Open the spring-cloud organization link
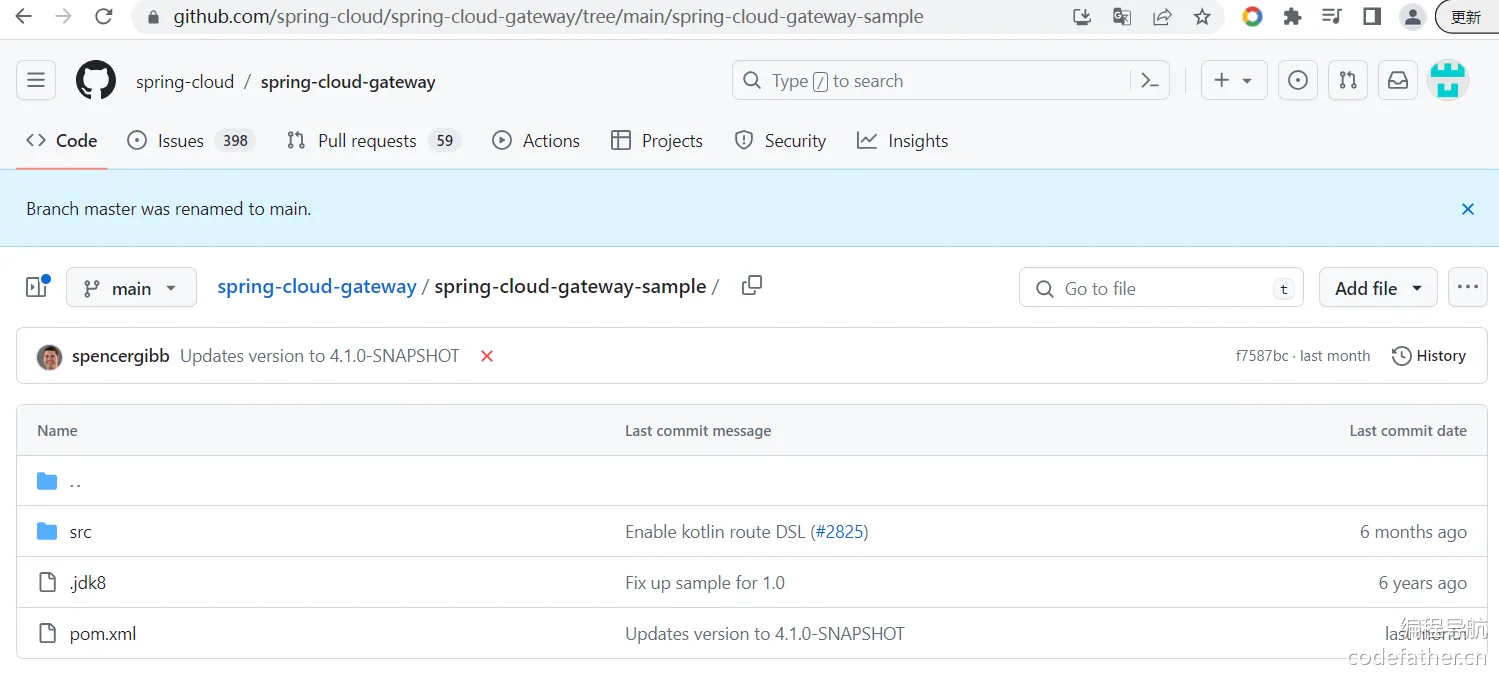Image resolution: width=1499 pixels, height=681 pixels. pyautogui.click(x=185, y=82)
